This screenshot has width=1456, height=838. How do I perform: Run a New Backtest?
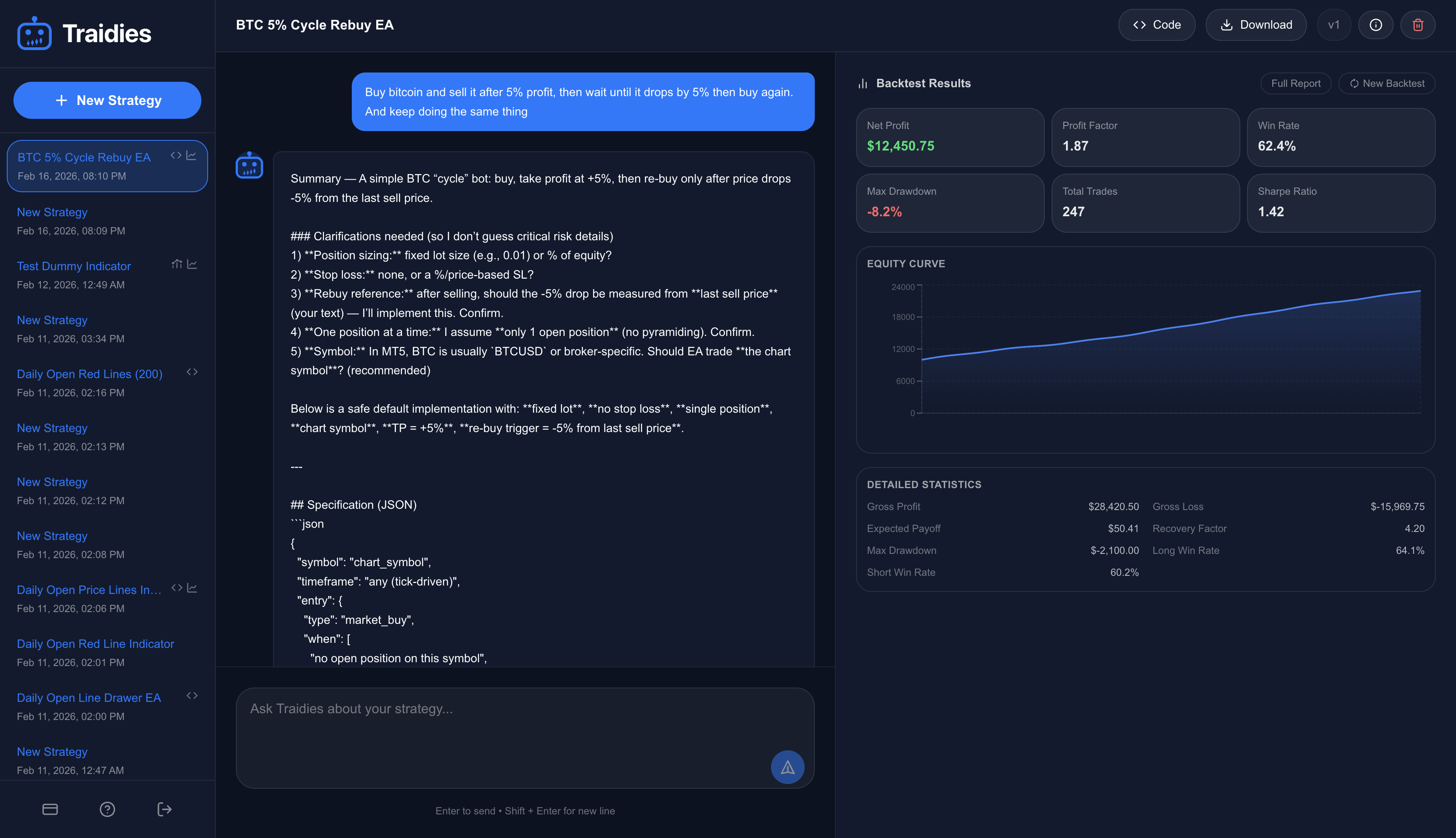point(1386,83)
